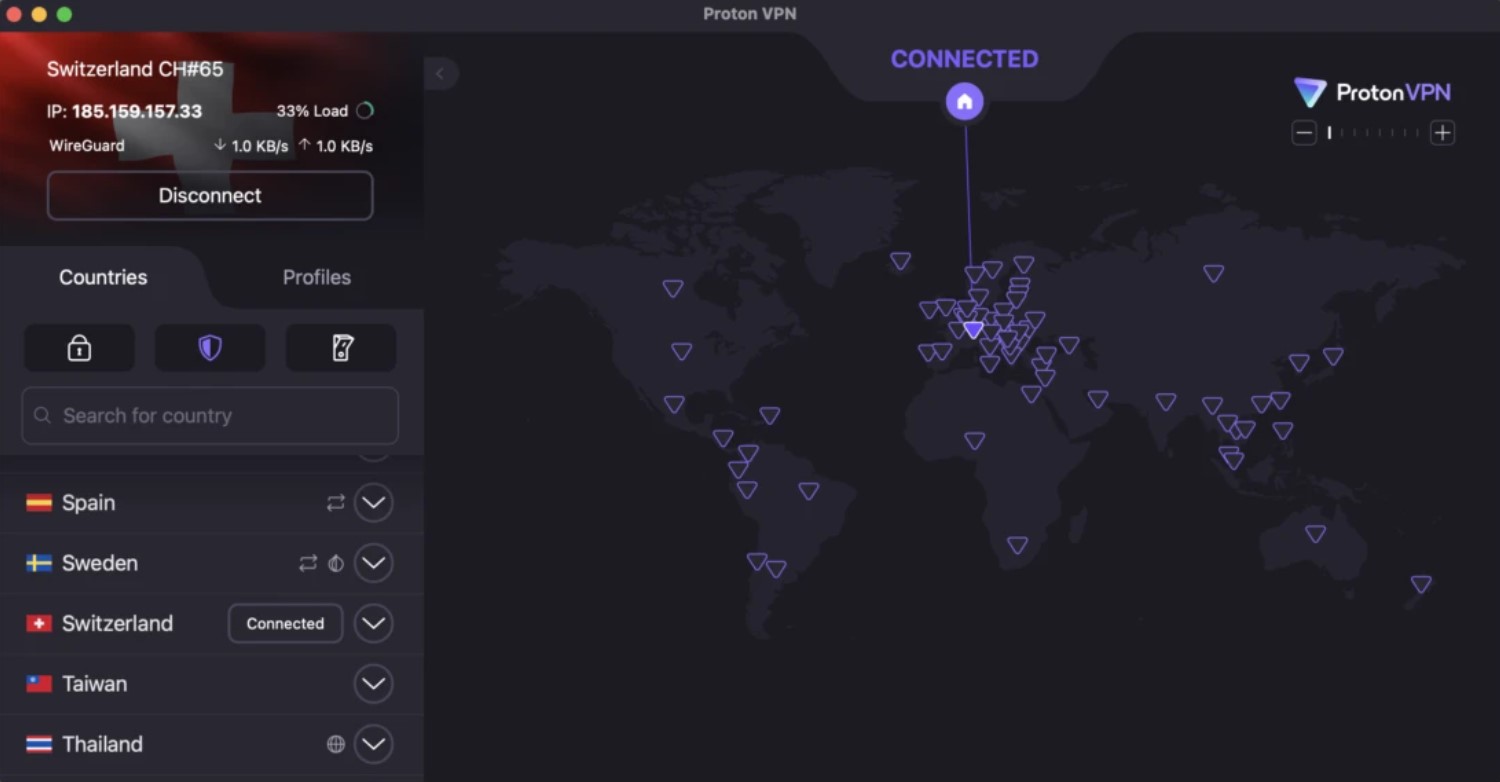The width and height of the screenshot is (1500, 782).
Task: Focus the Search for country field
Action: [x=210, y=415]
